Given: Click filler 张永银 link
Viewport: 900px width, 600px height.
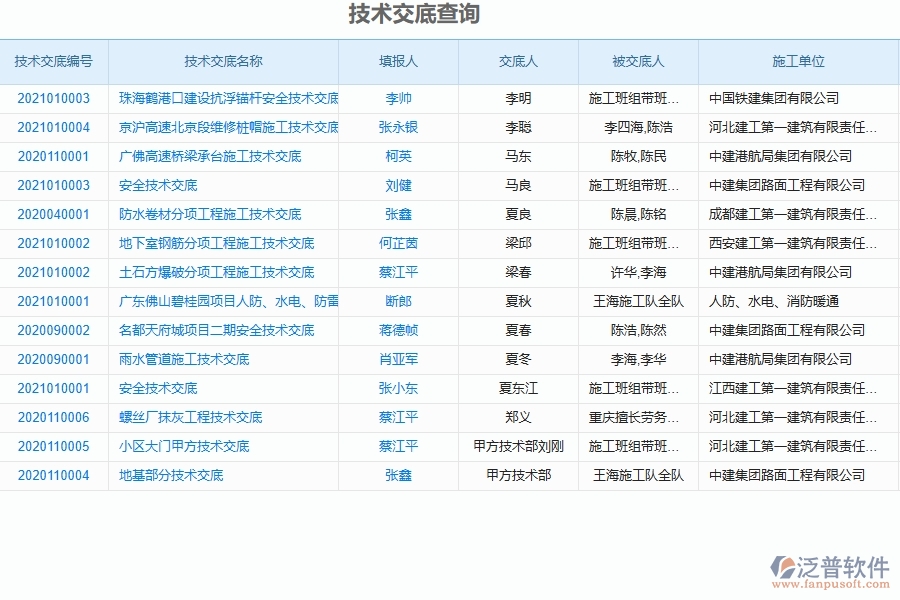Looking at the screenshot, I should click(397, 127).
